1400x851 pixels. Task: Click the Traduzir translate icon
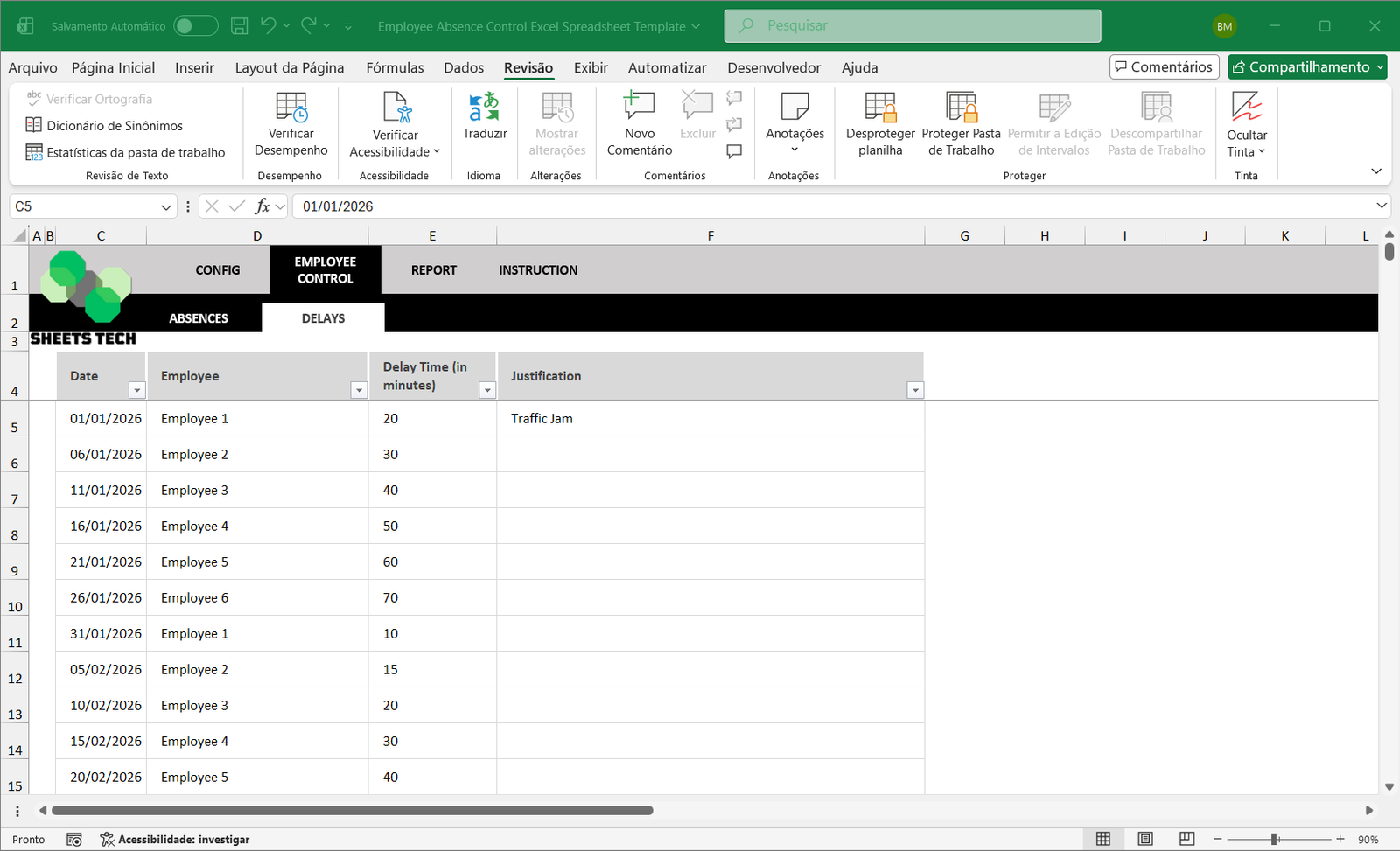485,108
